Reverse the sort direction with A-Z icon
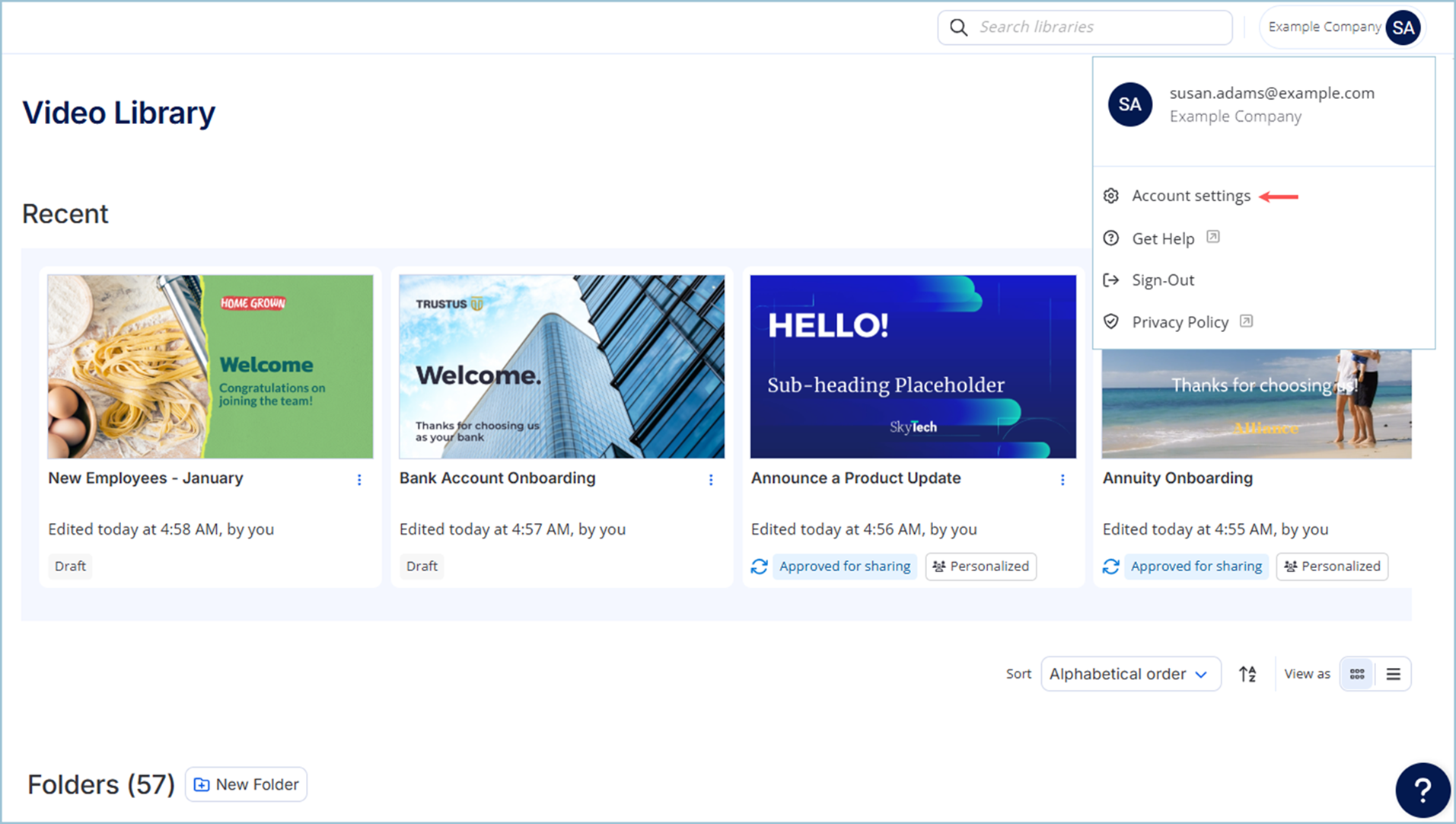This screenshot has height=824, width=1456. [x=1247, y=674]
